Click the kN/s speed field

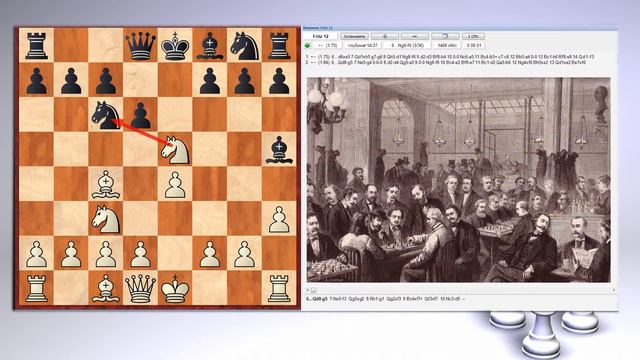pos(447,45)
